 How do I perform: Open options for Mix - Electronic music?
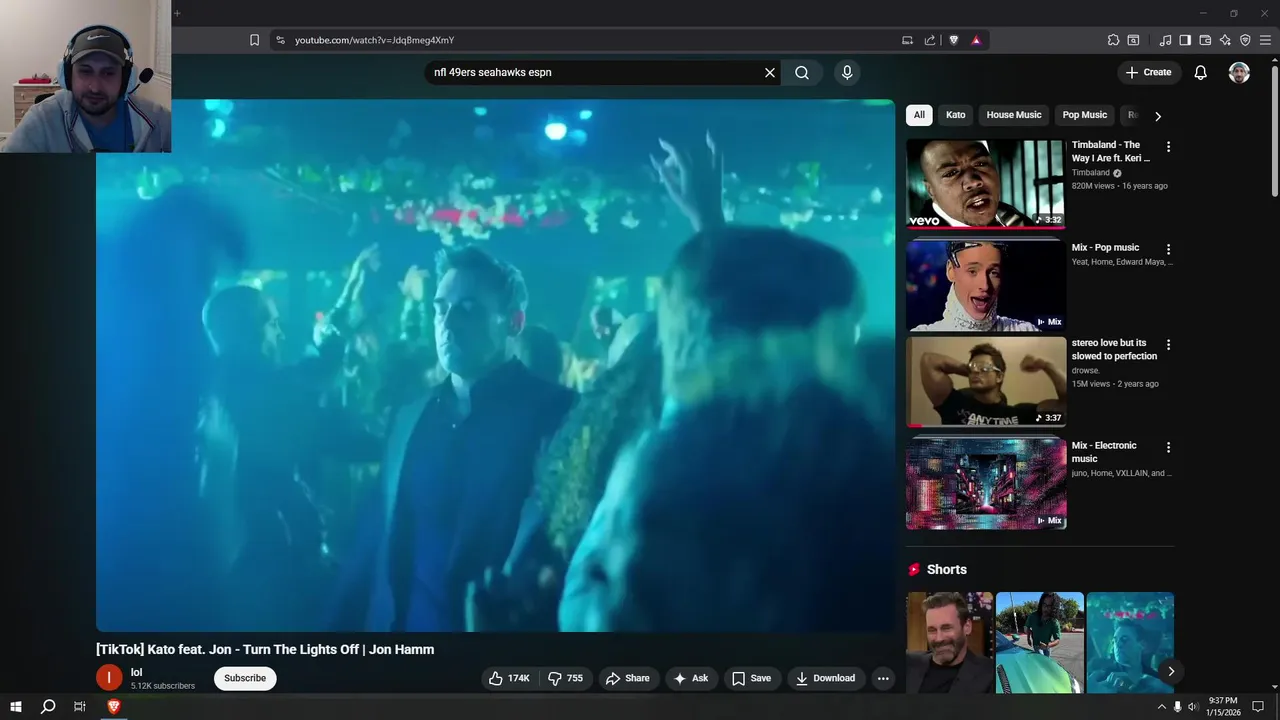tap(1168, 447)
